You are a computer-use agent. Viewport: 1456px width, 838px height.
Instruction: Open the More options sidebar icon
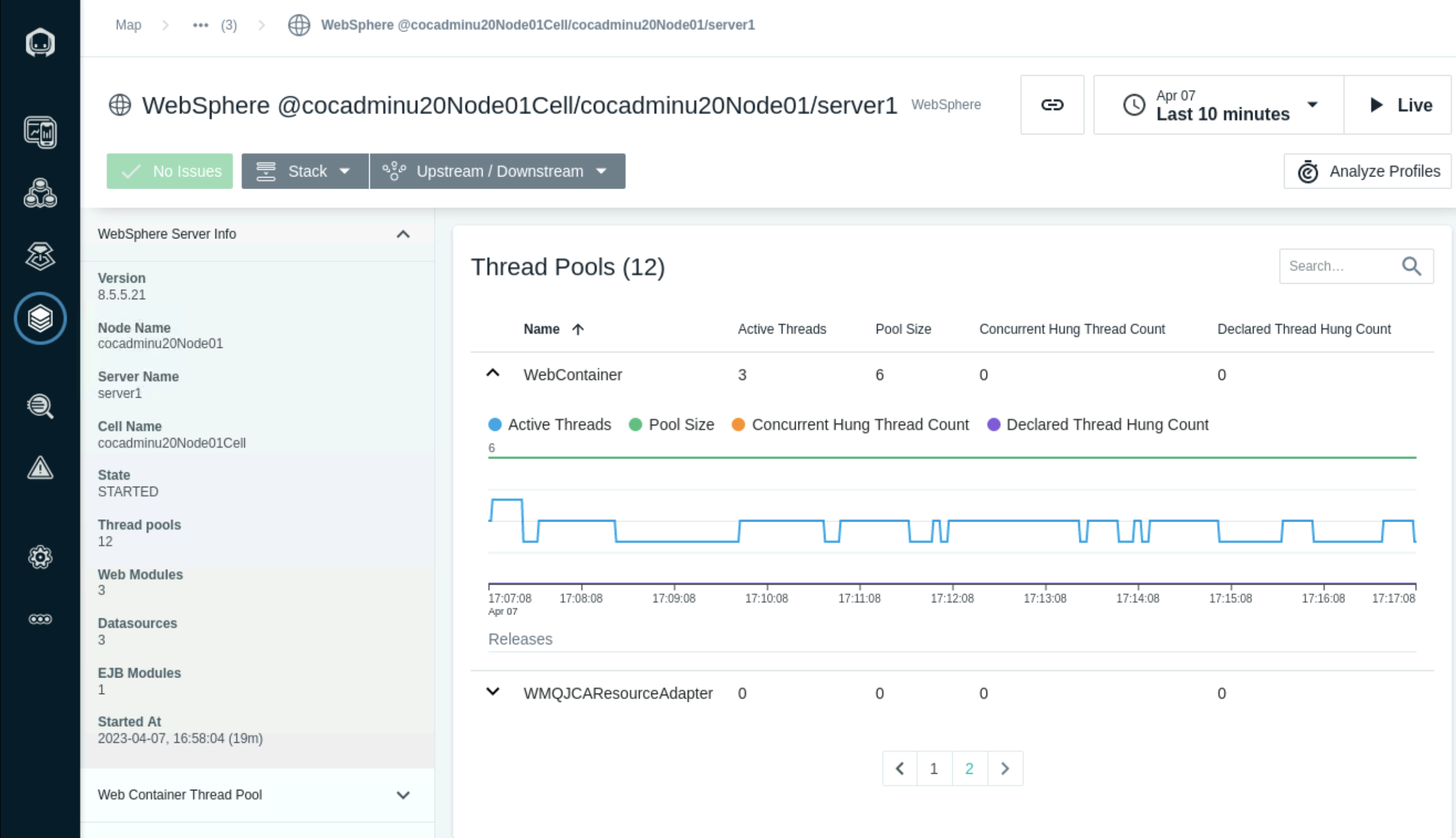tap(40, 619)
